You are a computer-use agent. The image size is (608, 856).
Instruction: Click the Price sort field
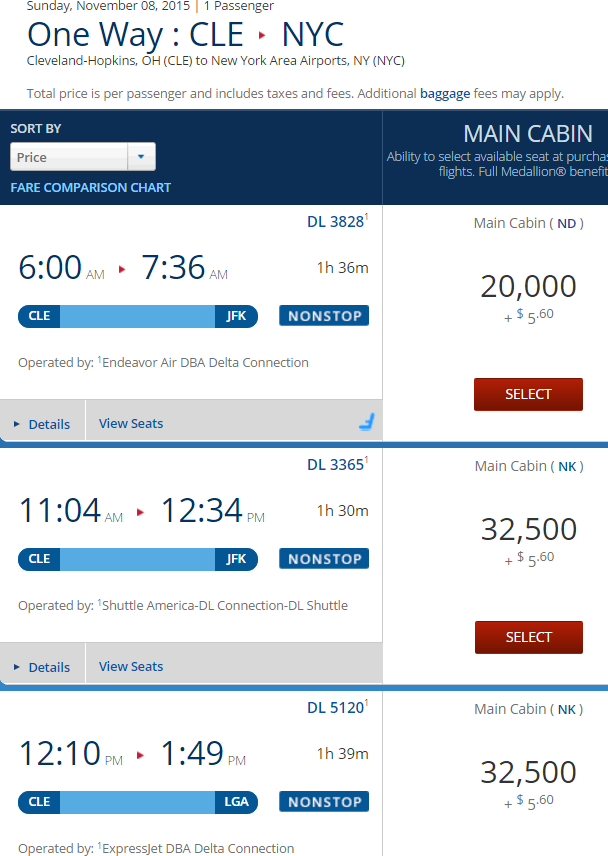[x=83, y=157]
